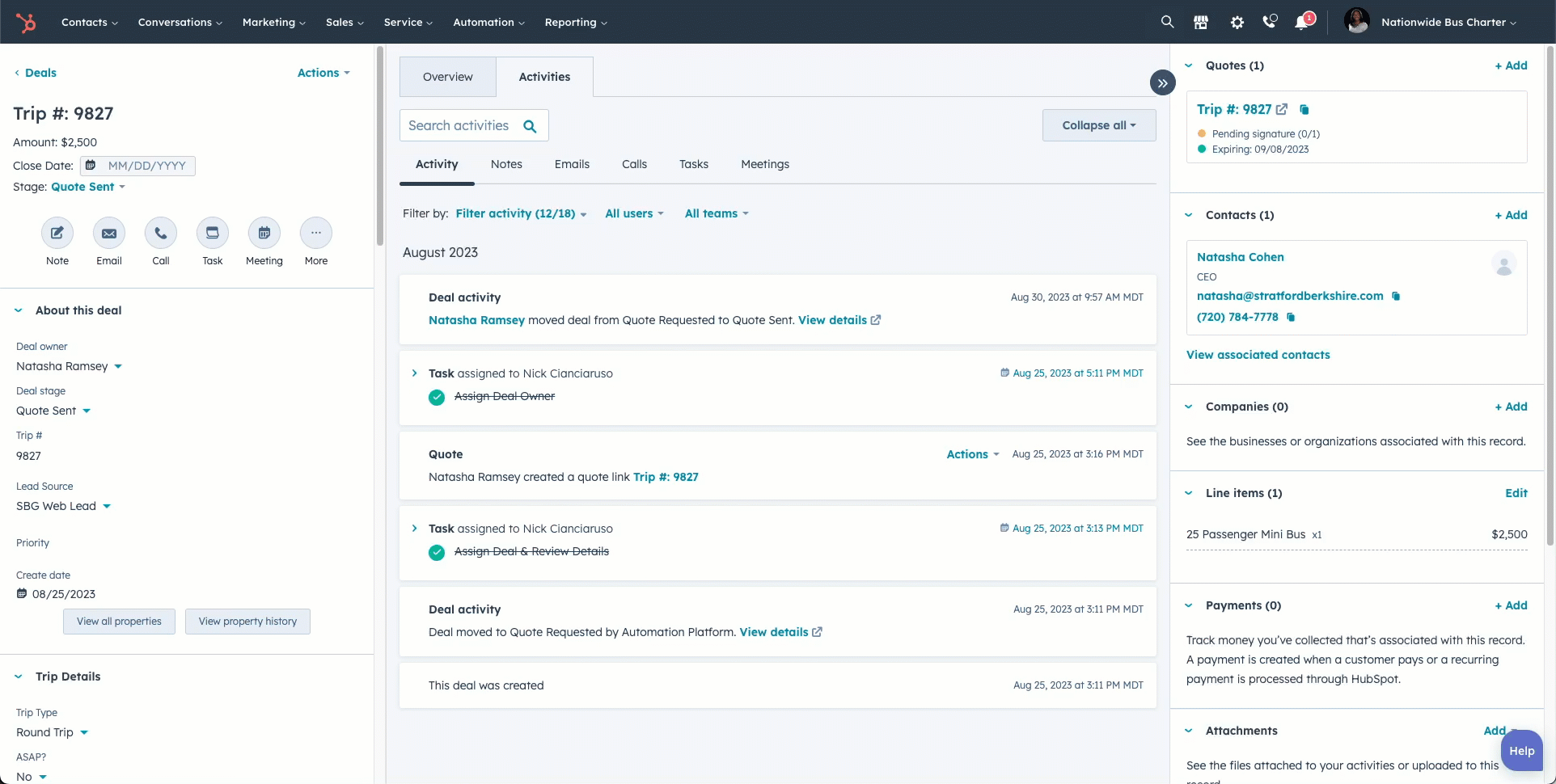
Task: Open the View associated contacts link
Action: tap(1258, 355)
